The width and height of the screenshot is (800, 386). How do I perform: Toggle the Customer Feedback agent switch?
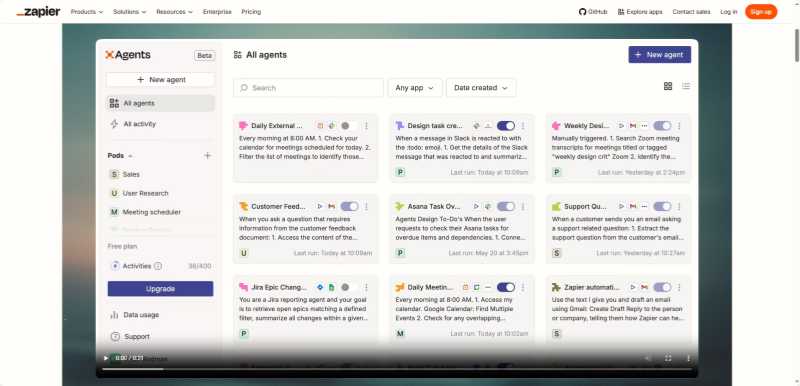click(349, 207)
